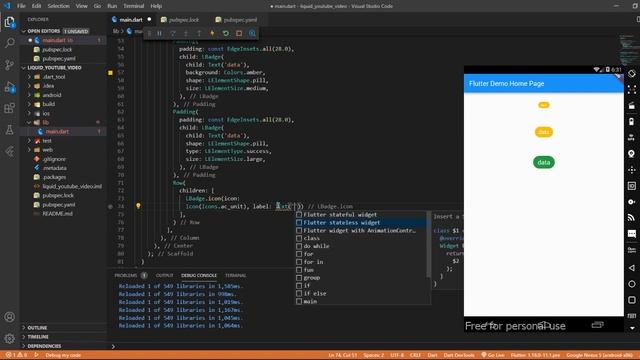
Task: Open the Search view in activity bar
Action: pyautogui.click(x=9, y=43)
